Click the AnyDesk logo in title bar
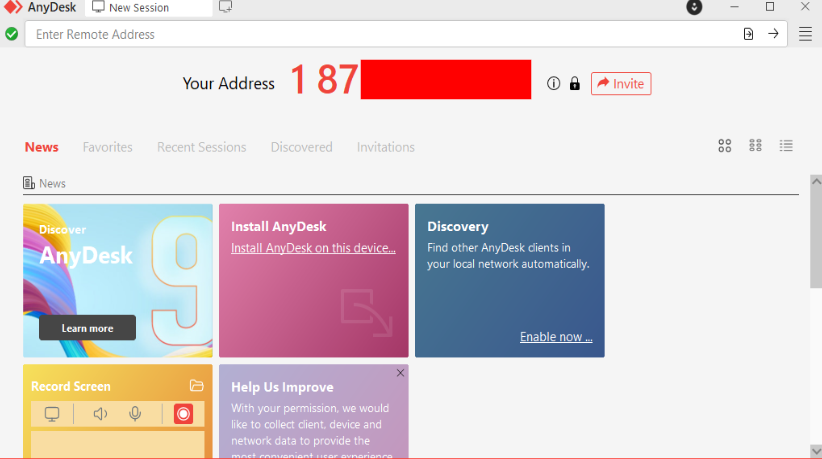The height and width of the screenshot is (459, 822). 13,7
